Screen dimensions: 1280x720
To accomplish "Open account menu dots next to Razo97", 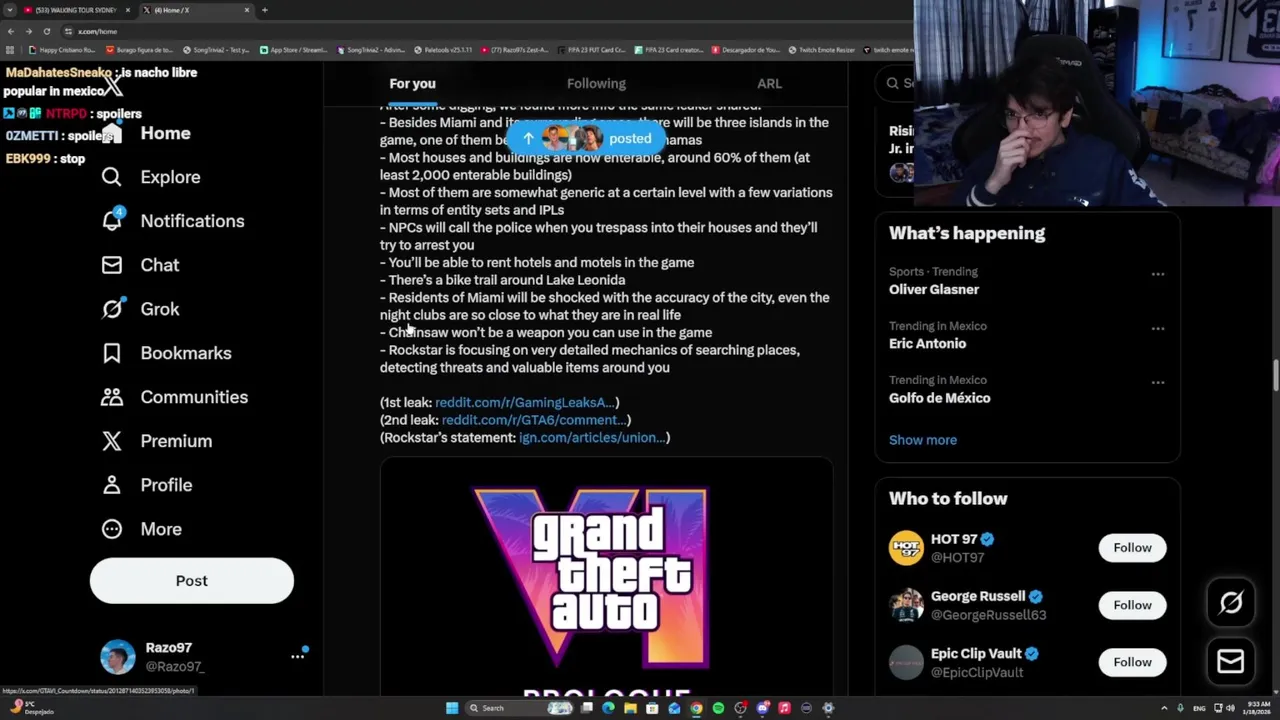I will tap(297, 656).
